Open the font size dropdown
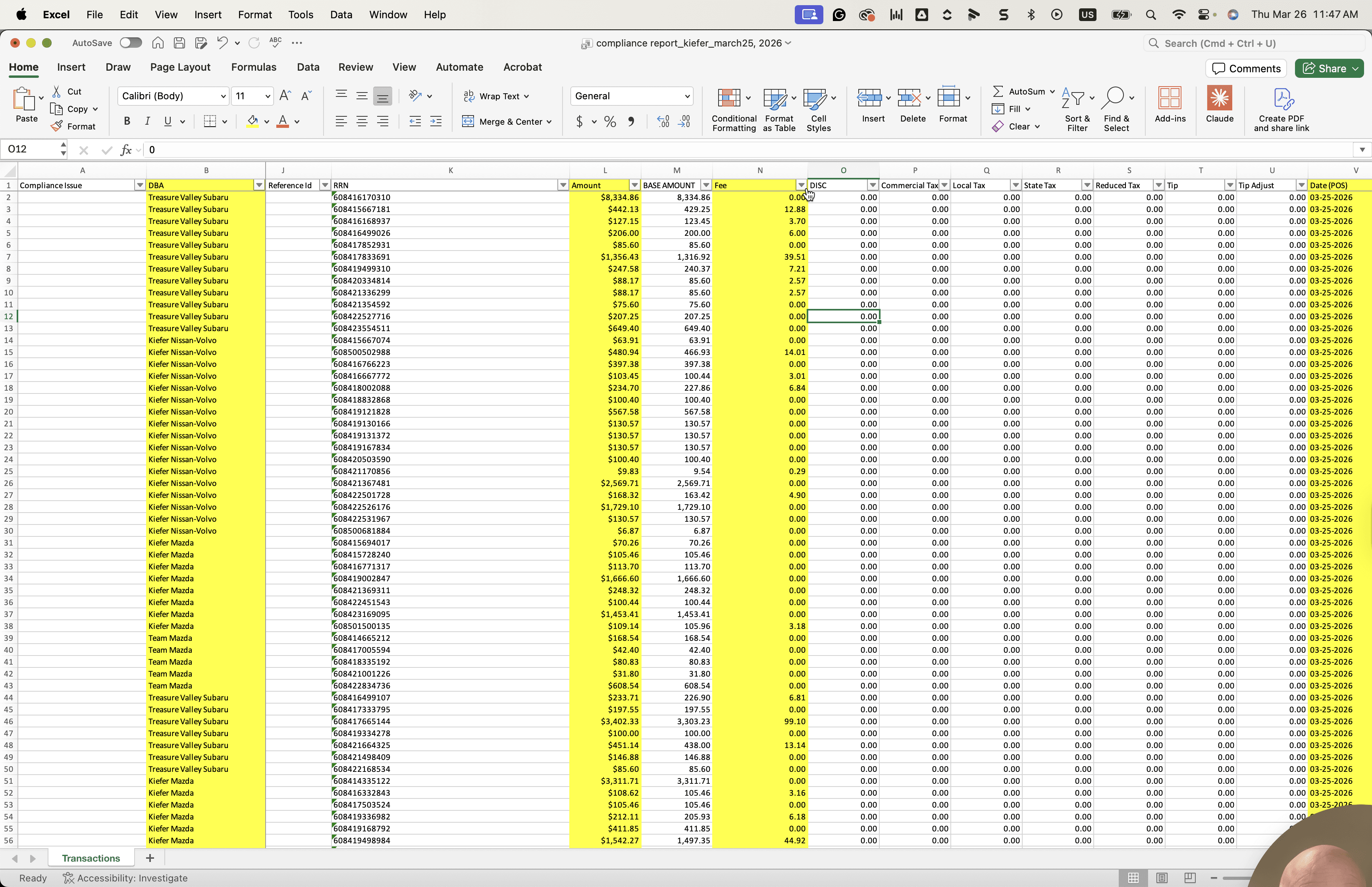The width and height of the screenshot is (1372, 887). [268, 96]
